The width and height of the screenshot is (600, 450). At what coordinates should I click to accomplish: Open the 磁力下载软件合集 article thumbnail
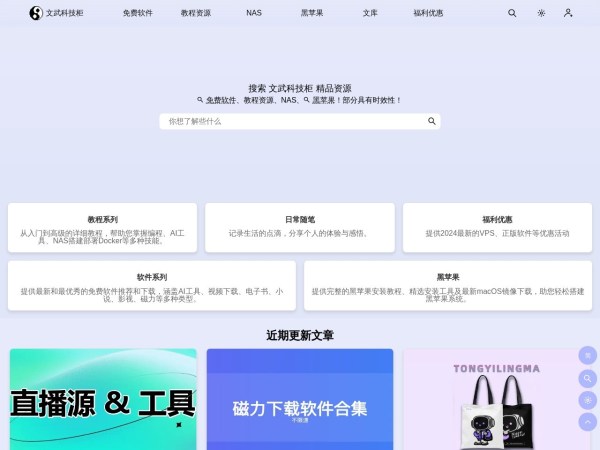300,400
